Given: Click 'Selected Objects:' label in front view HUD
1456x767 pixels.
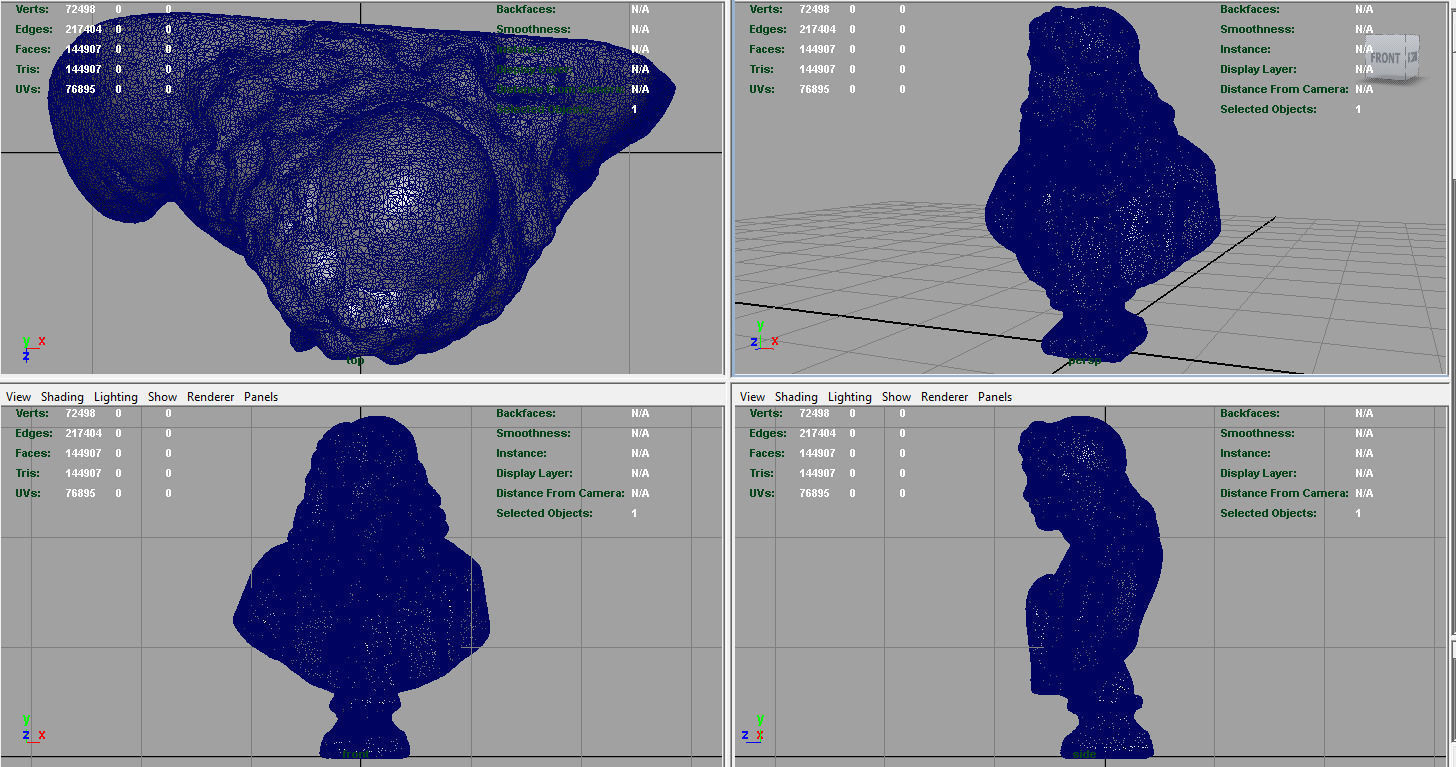Looking at the screenshot, I should click(544, 513).
